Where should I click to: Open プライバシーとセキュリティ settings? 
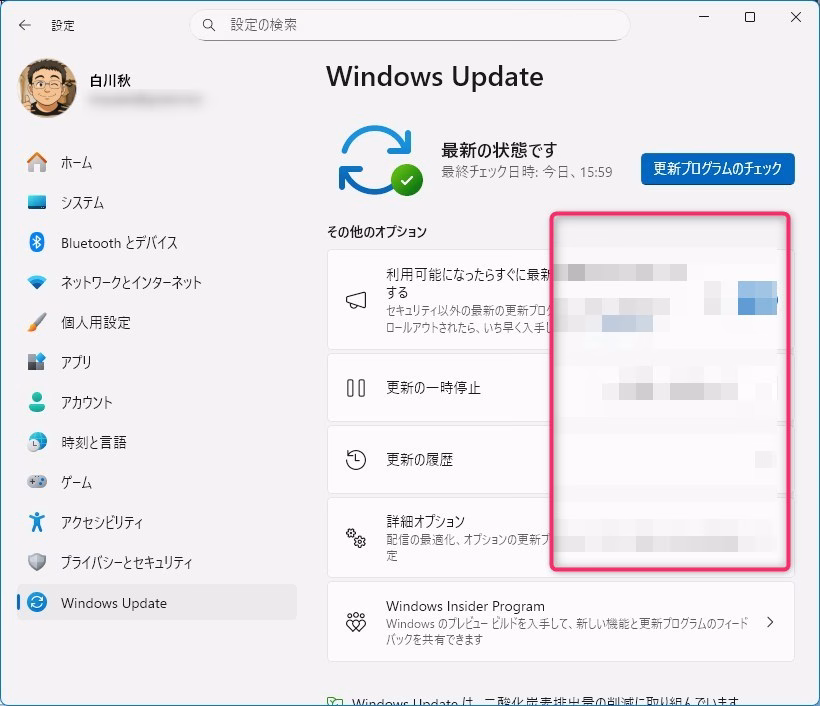click(157, 562)
